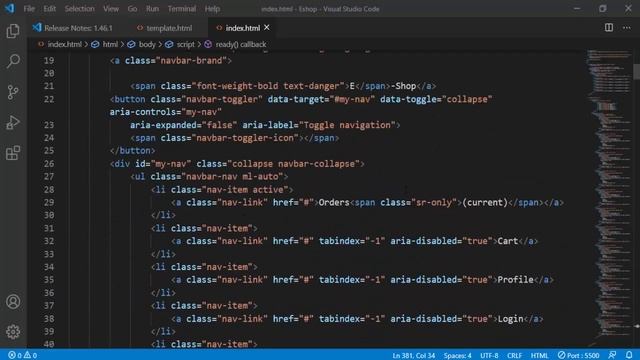
Task: Click the word Orders on line 29
Action: coord(334,202)
